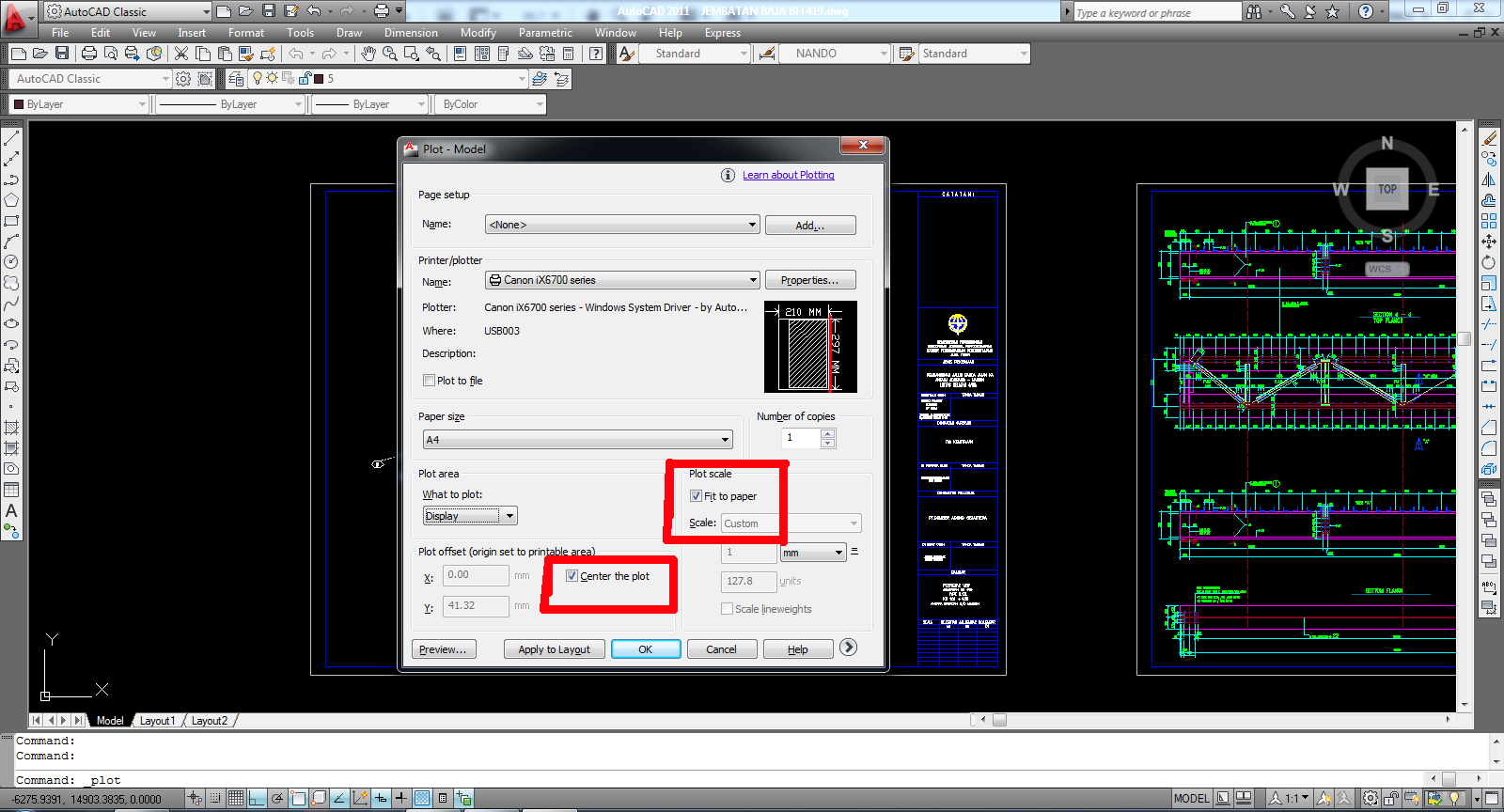
Task: Open the mm units dropdown in Plot scale
Action: 813,553
